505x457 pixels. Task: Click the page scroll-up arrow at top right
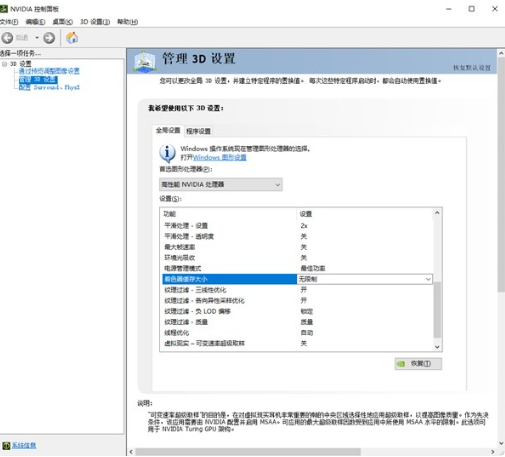coord(501,53)
